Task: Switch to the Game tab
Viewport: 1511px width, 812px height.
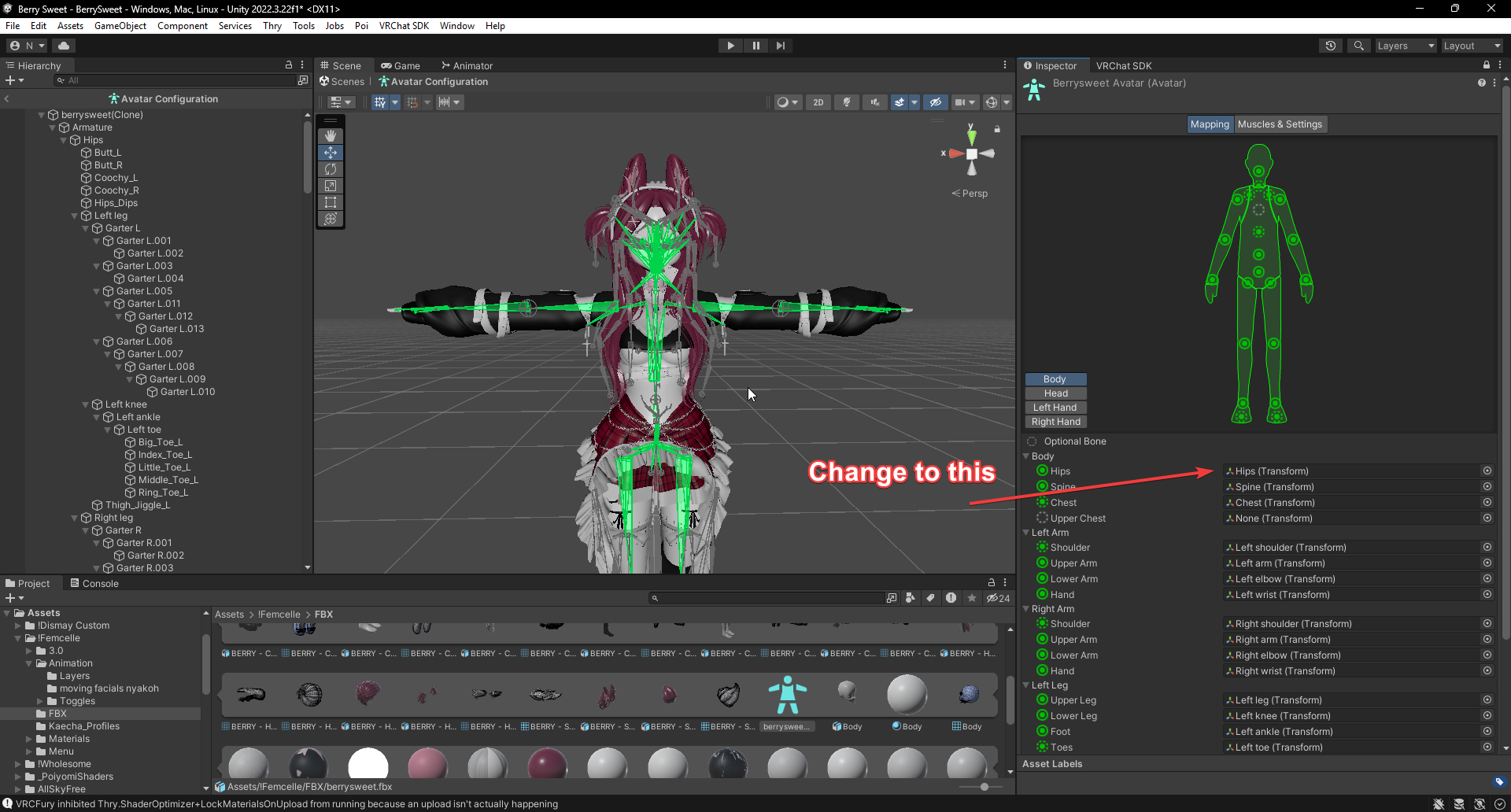Action: click(400, 65)
